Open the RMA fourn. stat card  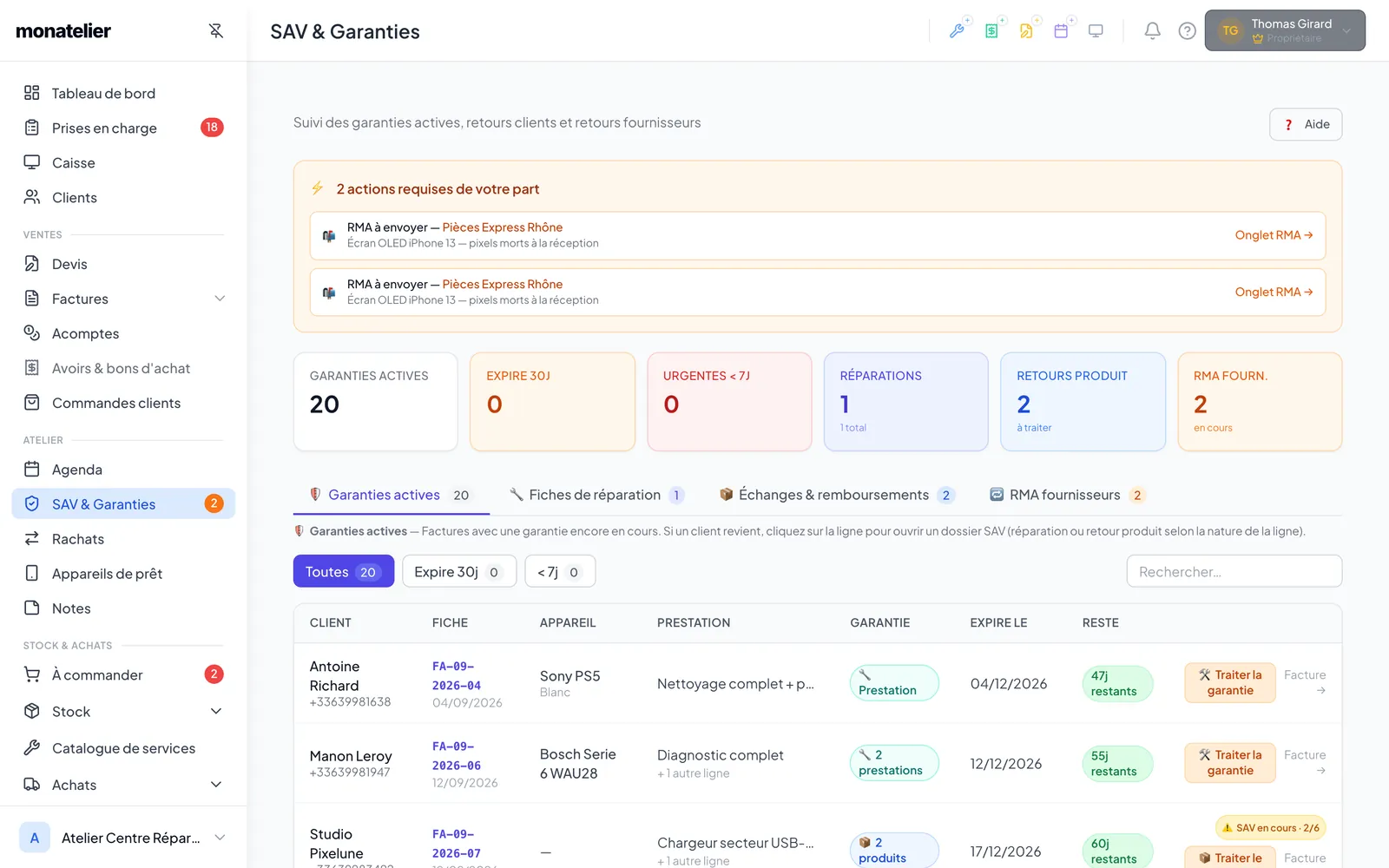[x=1260, y=401]
